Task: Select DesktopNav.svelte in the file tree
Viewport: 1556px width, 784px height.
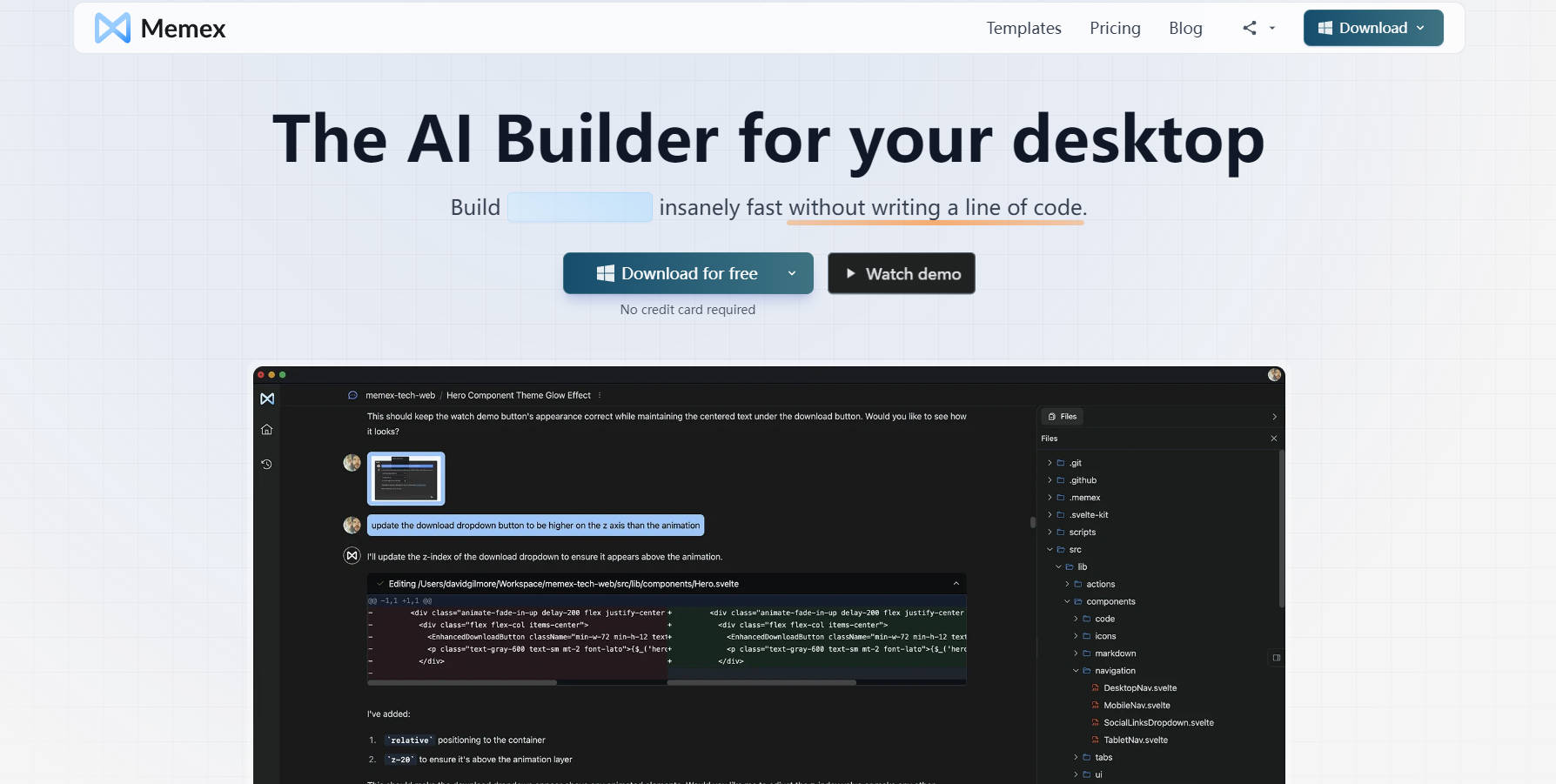Action: click(1139, 687)
